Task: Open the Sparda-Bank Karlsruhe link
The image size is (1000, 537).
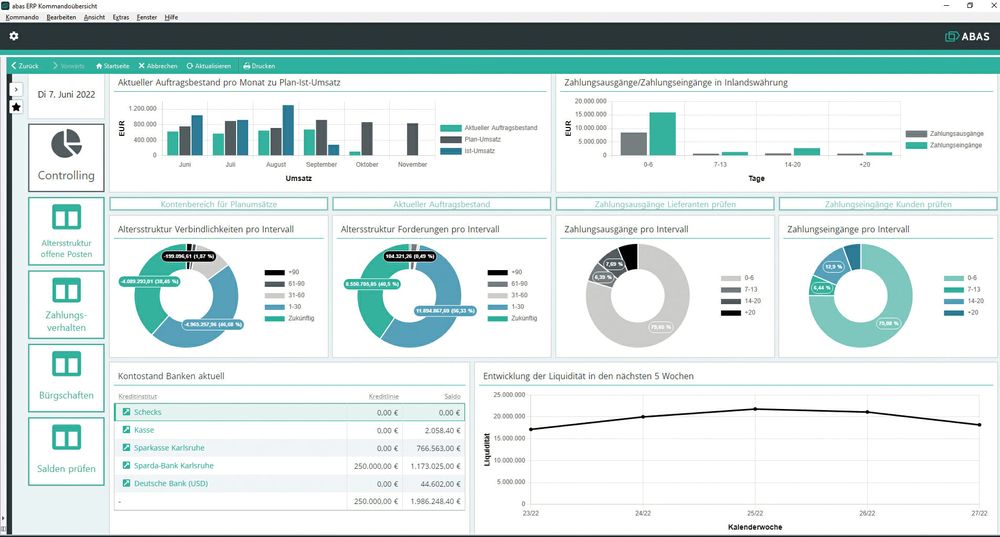Action: 173,466
